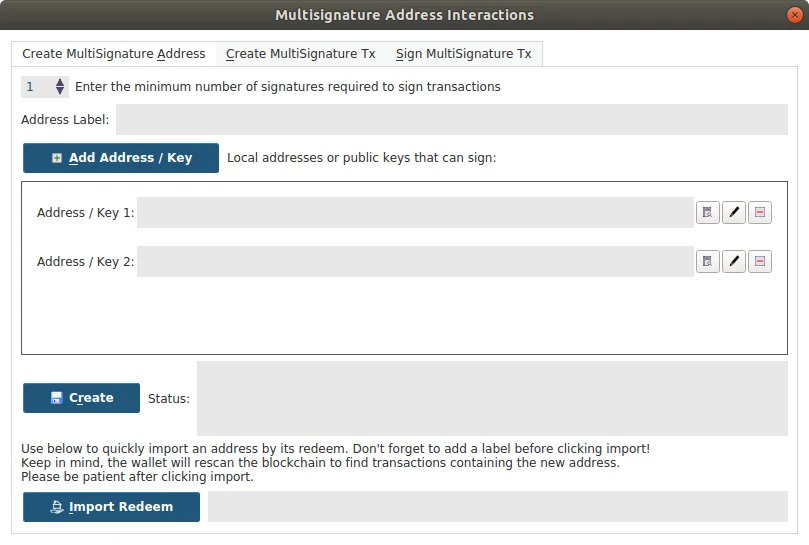The height and width of the screenshot is (545, 809).
Task: Focus the redeem script input field
Action: click(x=498, y=507)
